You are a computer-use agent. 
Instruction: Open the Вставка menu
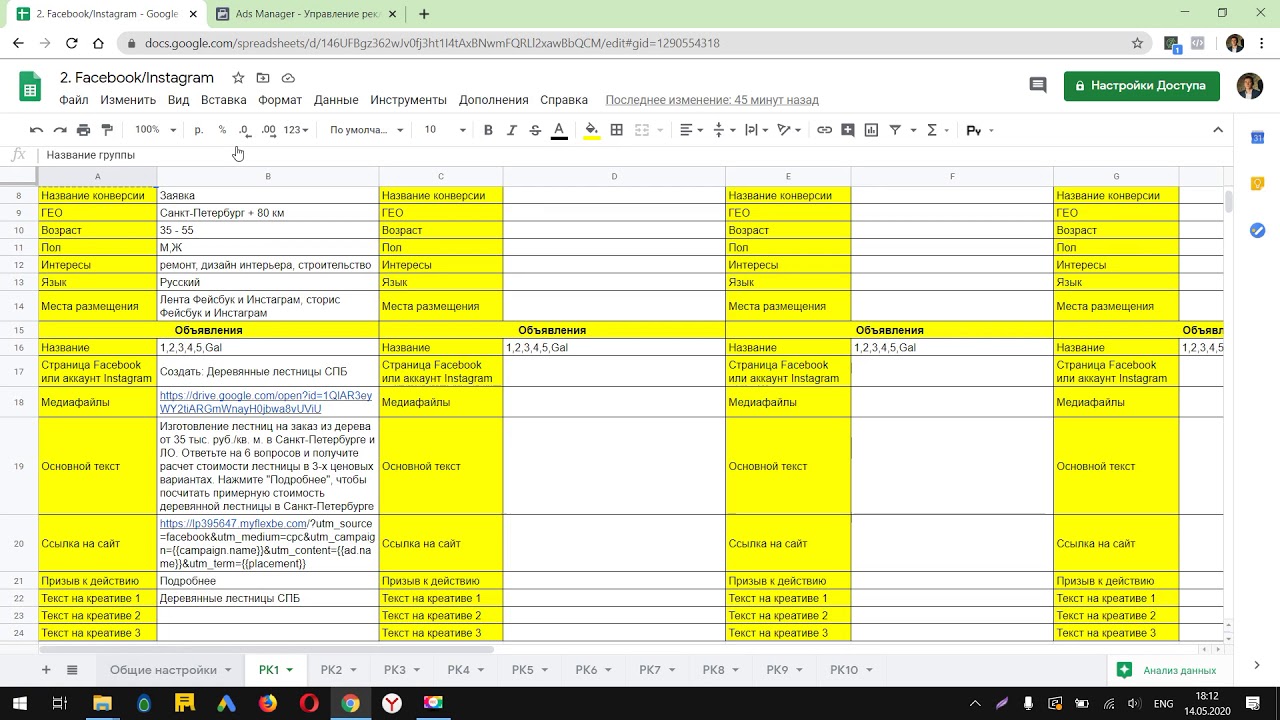223,100
